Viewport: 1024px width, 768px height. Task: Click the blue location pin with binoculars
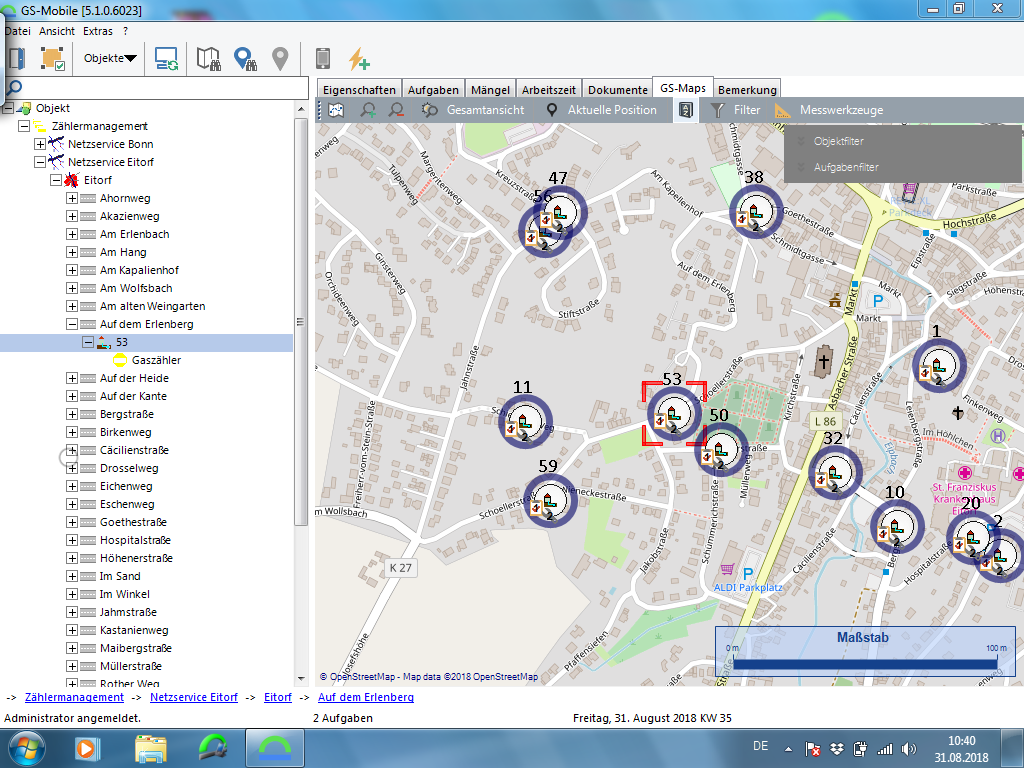(x=244, y=59)
